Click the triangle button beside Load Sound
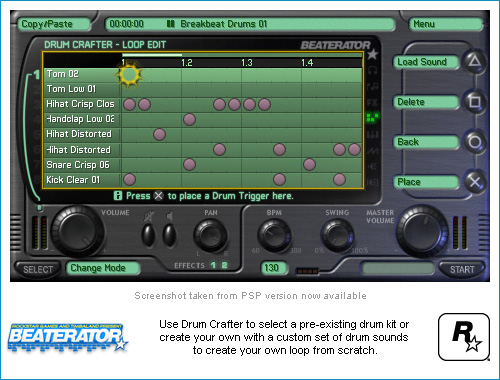 (475, 61)
